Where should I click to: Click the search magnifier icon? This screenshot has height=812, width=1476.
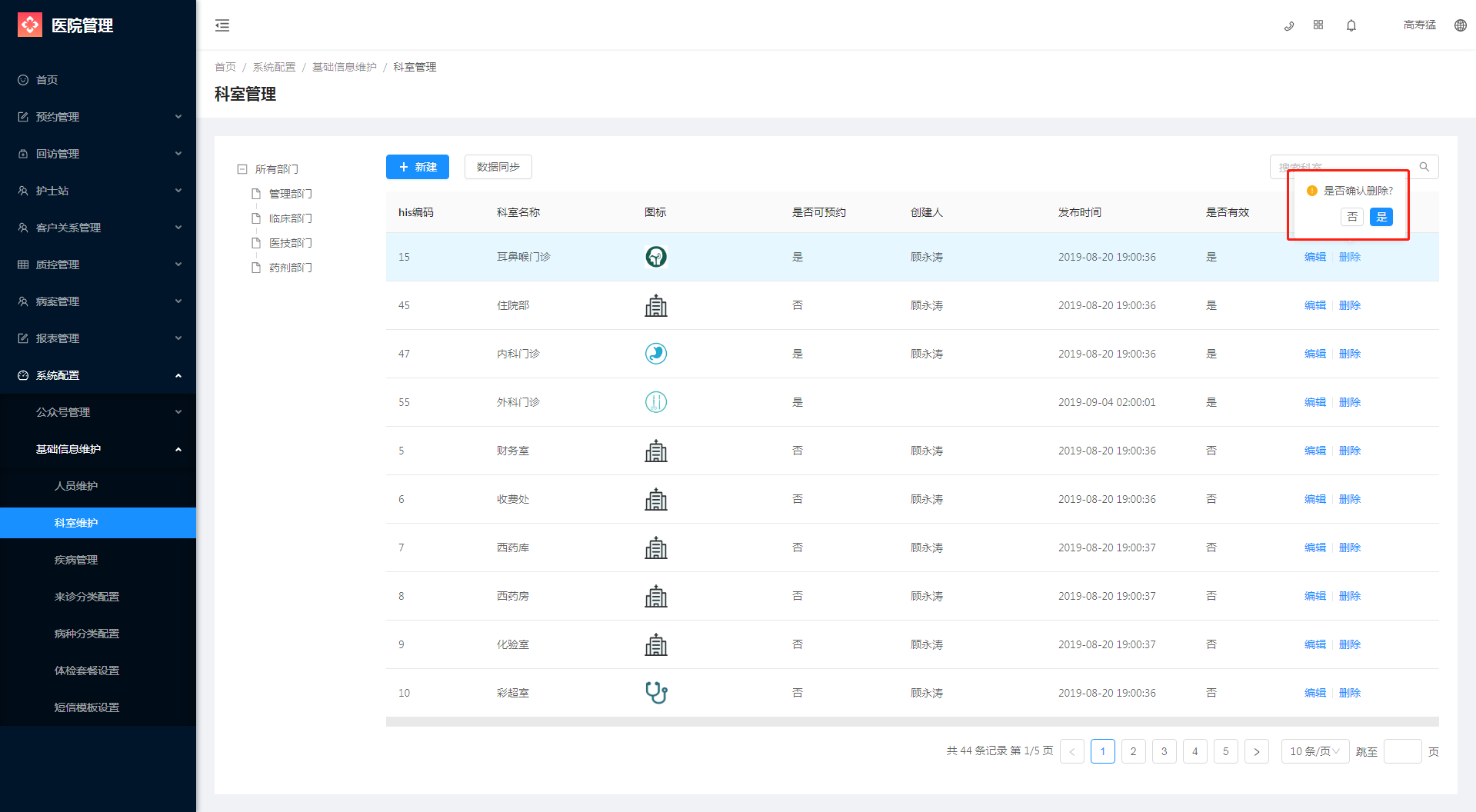[1424, 167]
